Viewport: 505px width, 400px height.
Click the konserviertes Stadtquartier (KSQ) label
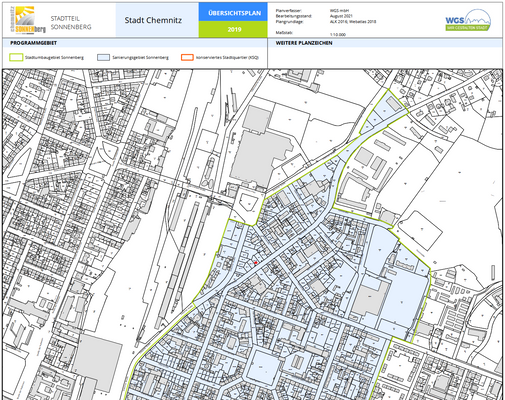(227, 58)
